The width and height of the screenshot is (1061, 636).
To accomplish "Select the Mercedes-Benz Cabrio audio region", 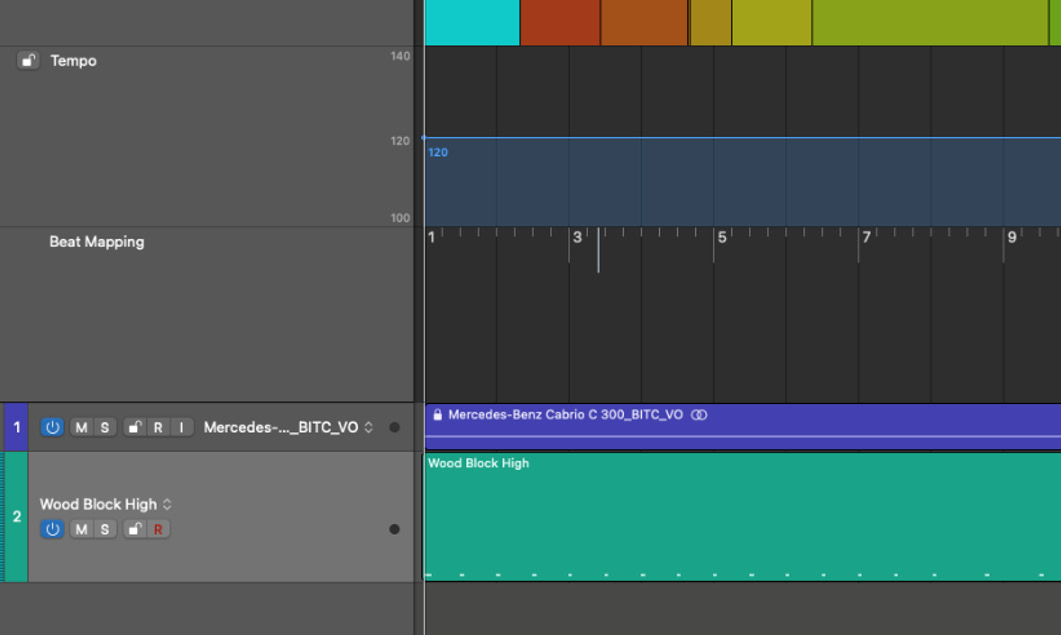I will coord(742,427).
